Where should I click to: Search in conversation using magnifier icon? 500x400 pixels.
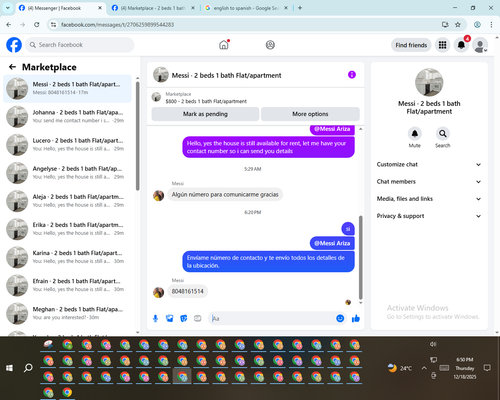click(x=442, y=134)
